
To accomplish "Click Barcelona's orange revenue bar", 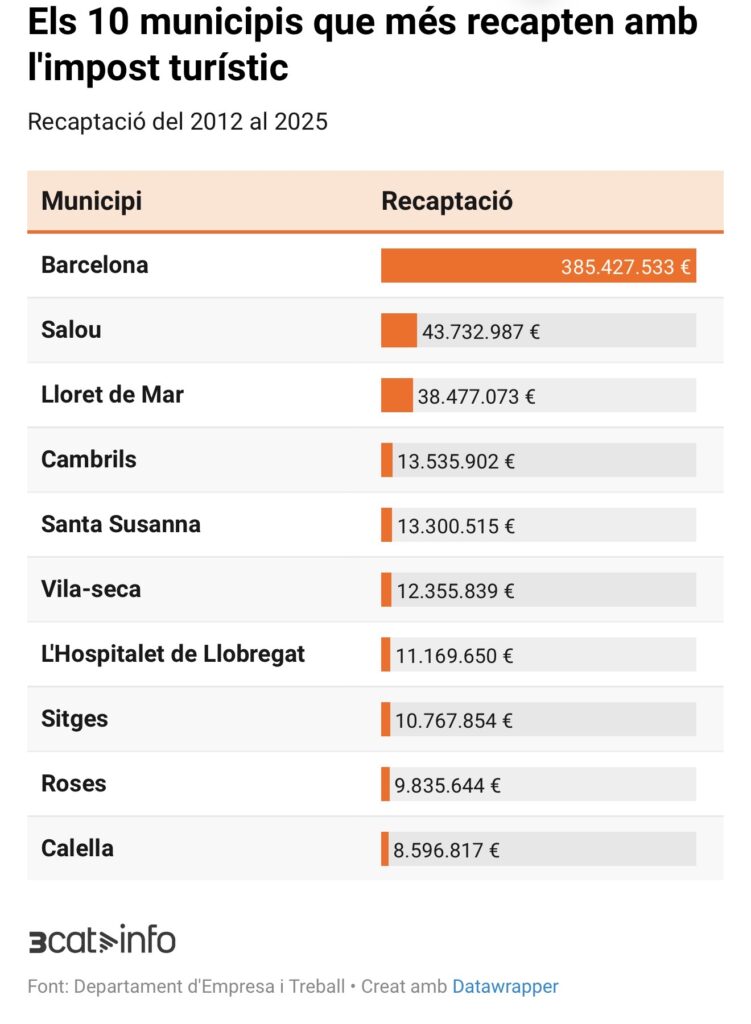I will tap(538, 266).
